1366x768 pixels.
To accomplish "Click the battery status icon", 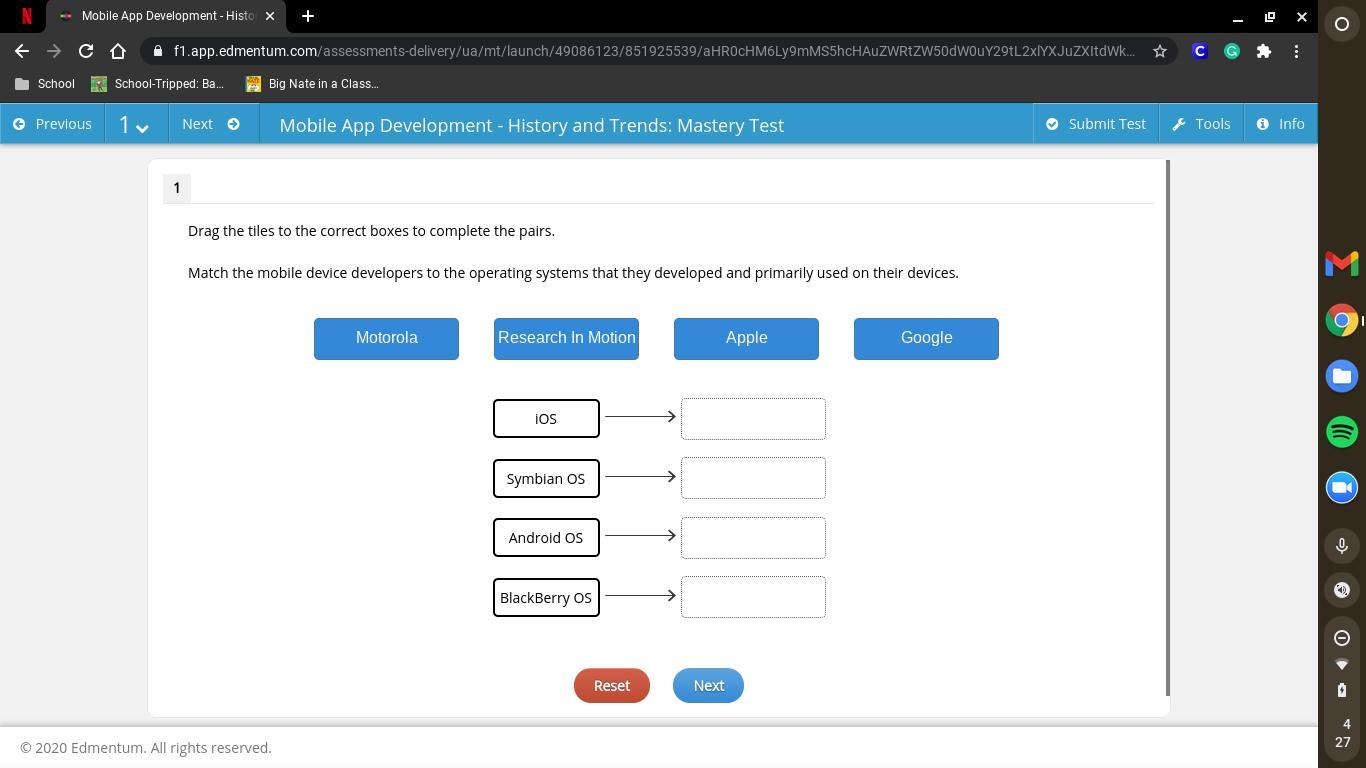I will coord(1342,690).
